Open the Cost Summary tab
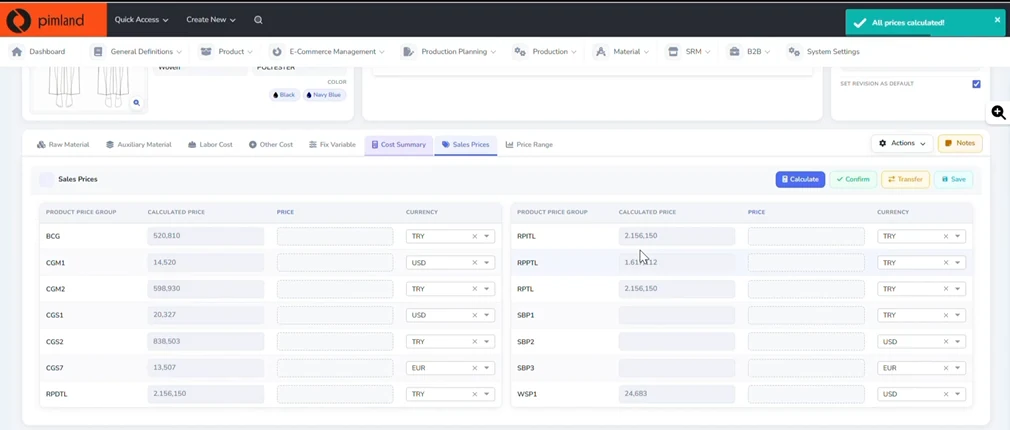The height and width of the screenshot is (430, 1010). pyautogui.click(x=398, y=145)
